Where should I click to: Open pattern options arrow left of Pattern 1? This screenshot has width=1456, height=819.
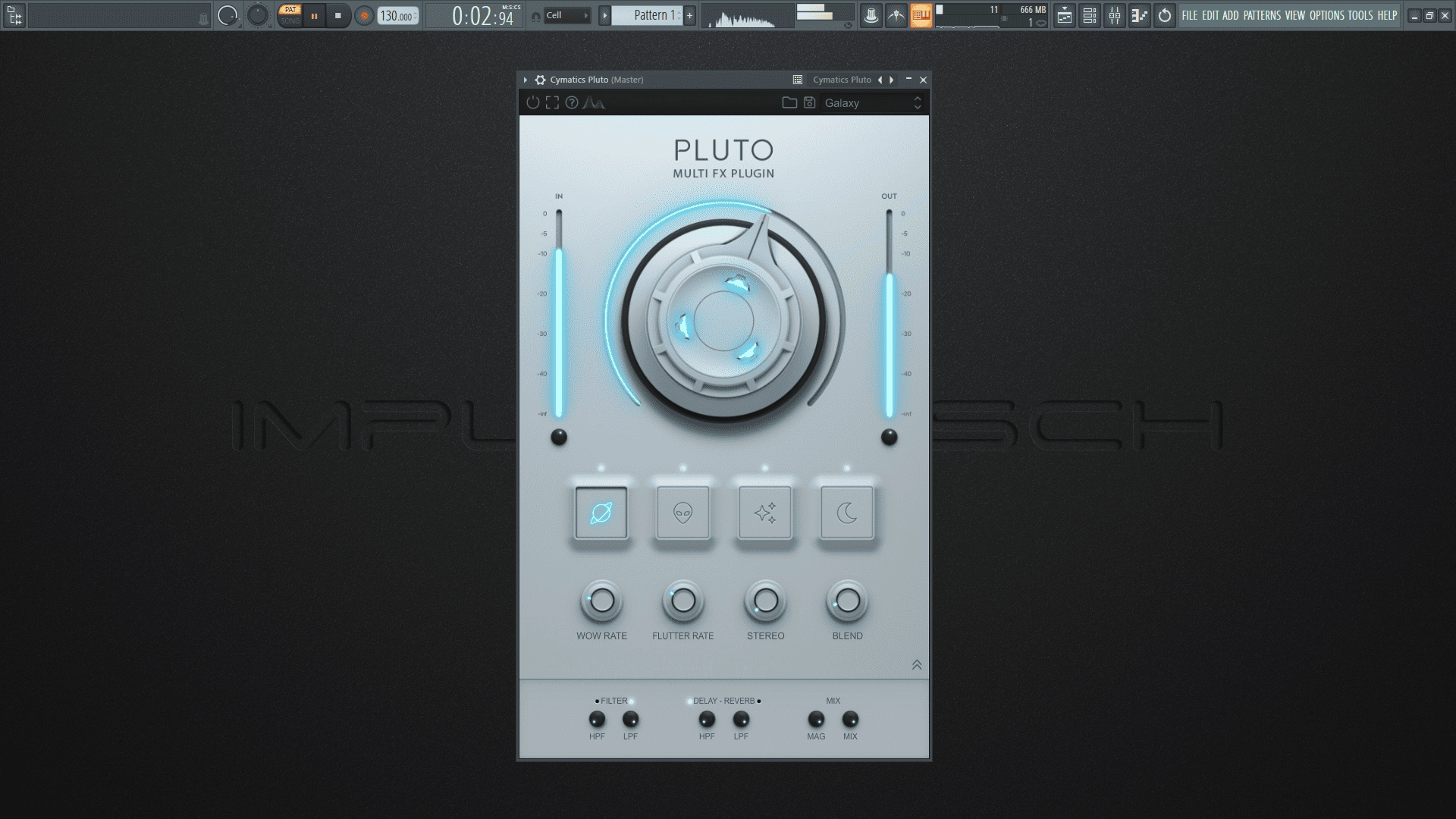[x=604, y=15]
